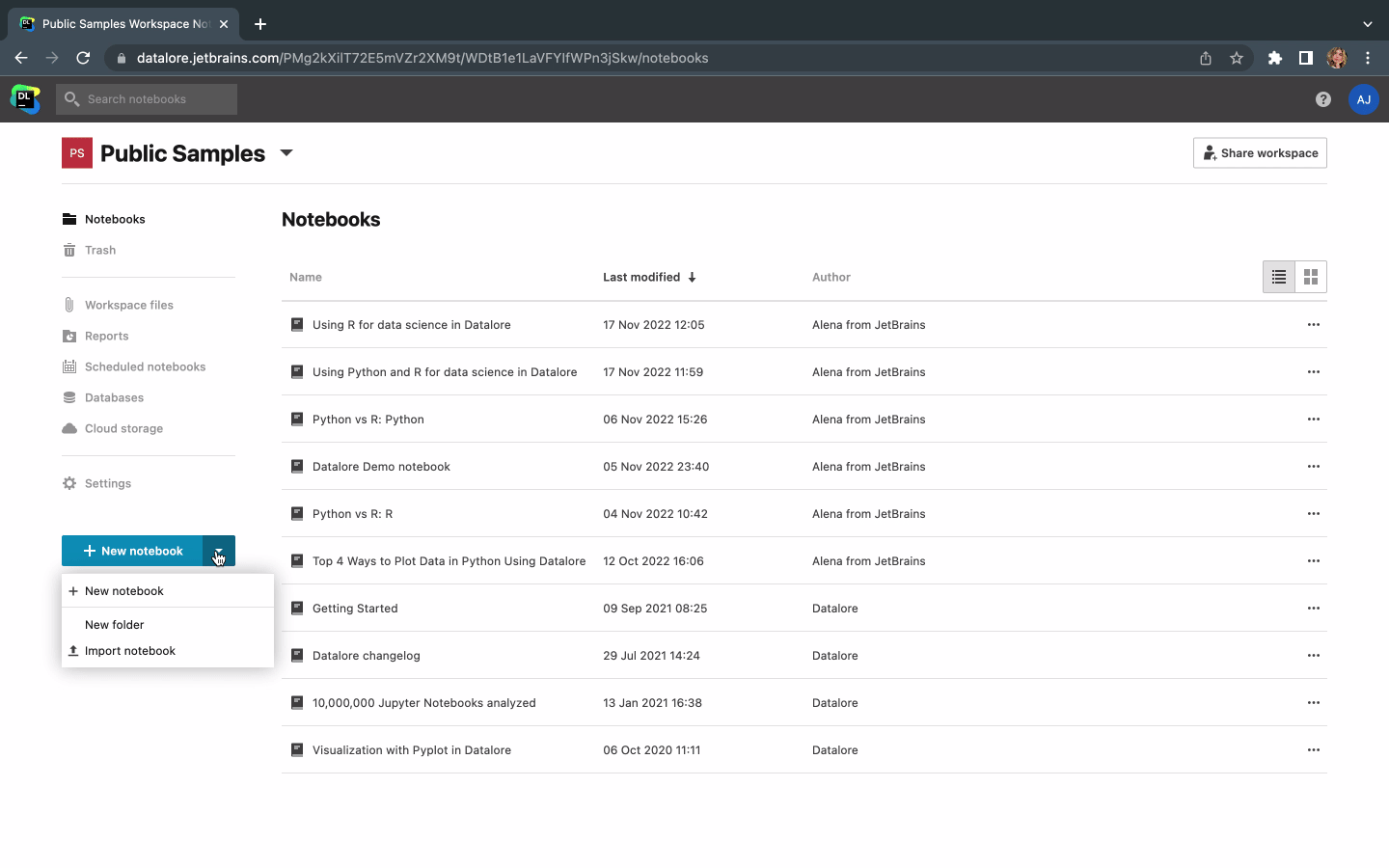Screen dimensions: 1389x868
Task: Open the Databases section
Action: tap(114, 397)
